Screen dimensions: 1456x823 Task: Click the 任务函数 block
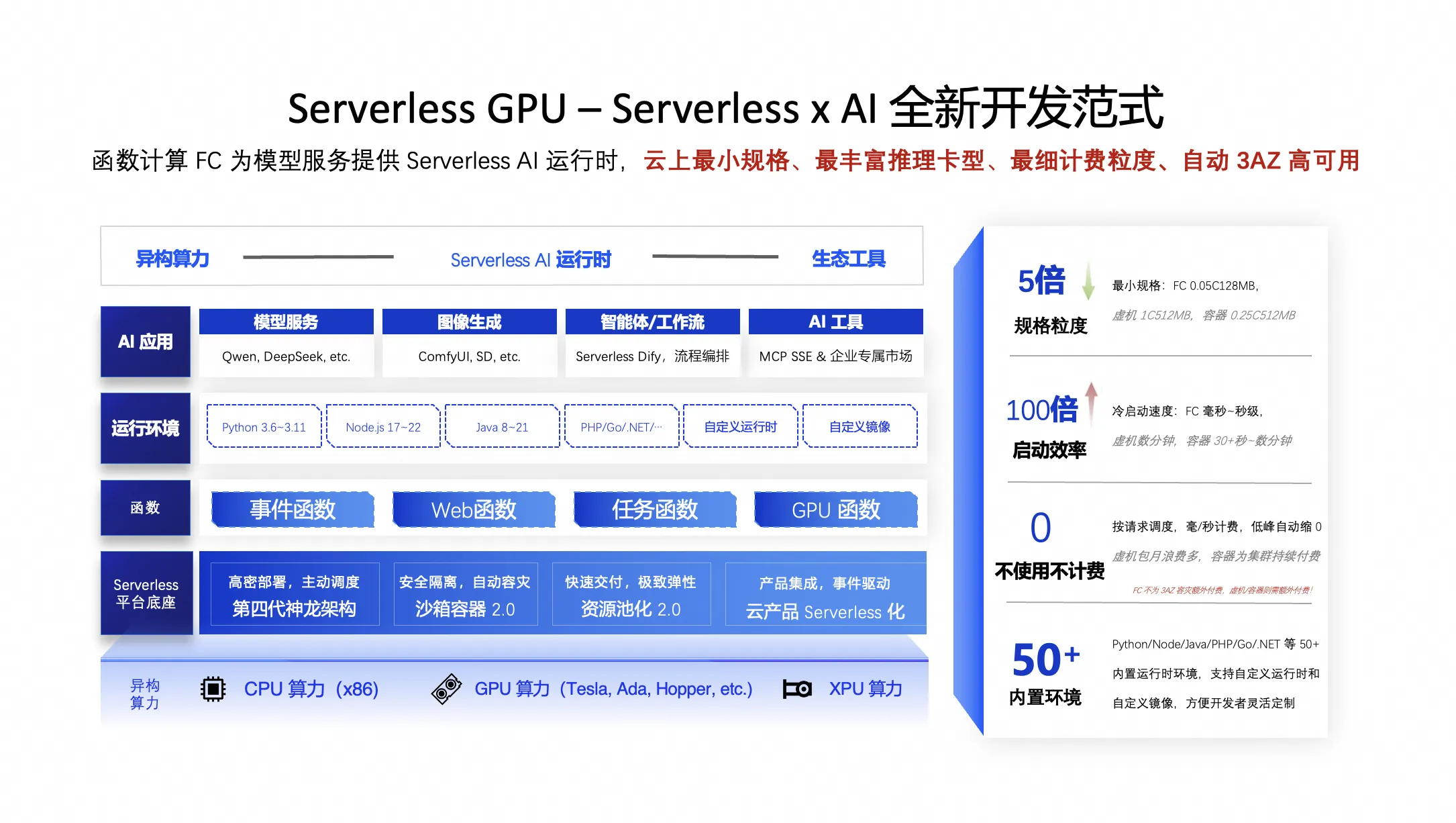point(655,510)
